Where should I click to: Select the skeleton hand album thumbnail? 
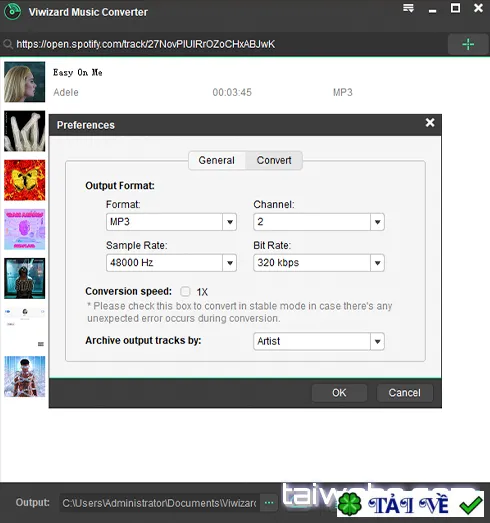tap(24, 131)
